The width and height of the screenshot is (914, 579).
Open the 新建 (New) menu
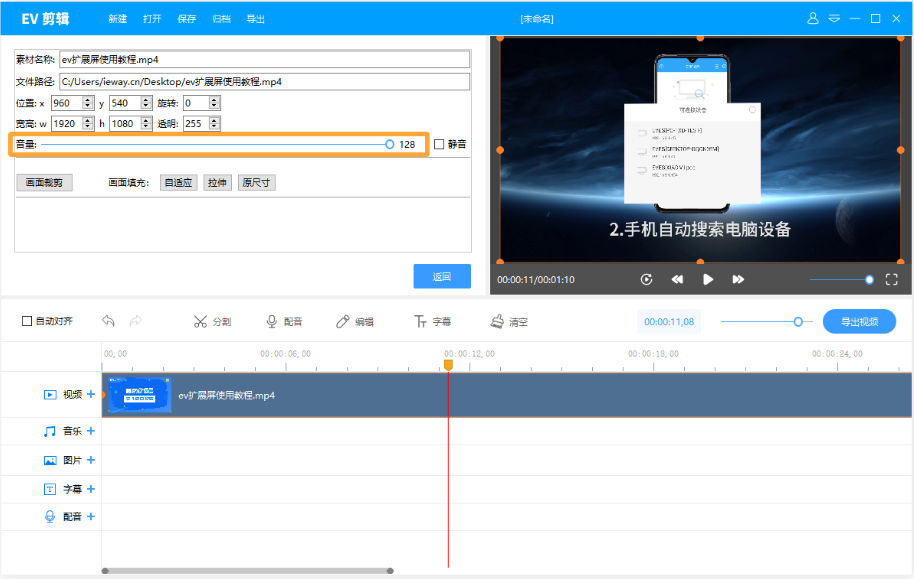(x=118, y=18)
